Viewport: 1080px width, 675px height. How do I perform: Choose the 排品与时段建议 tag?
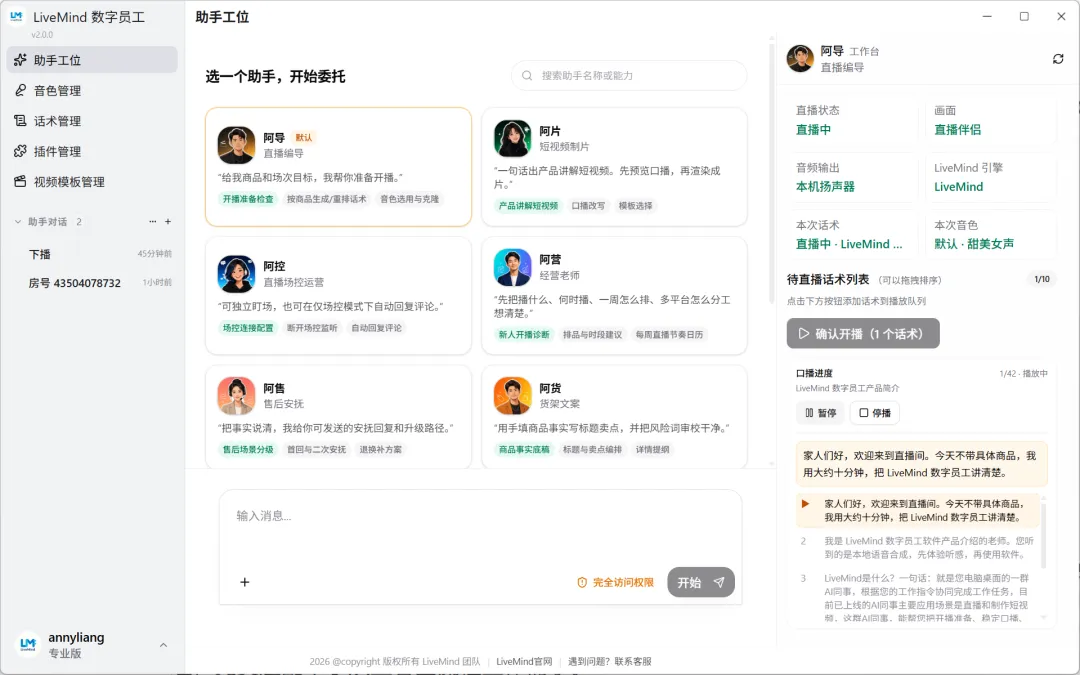592,335
